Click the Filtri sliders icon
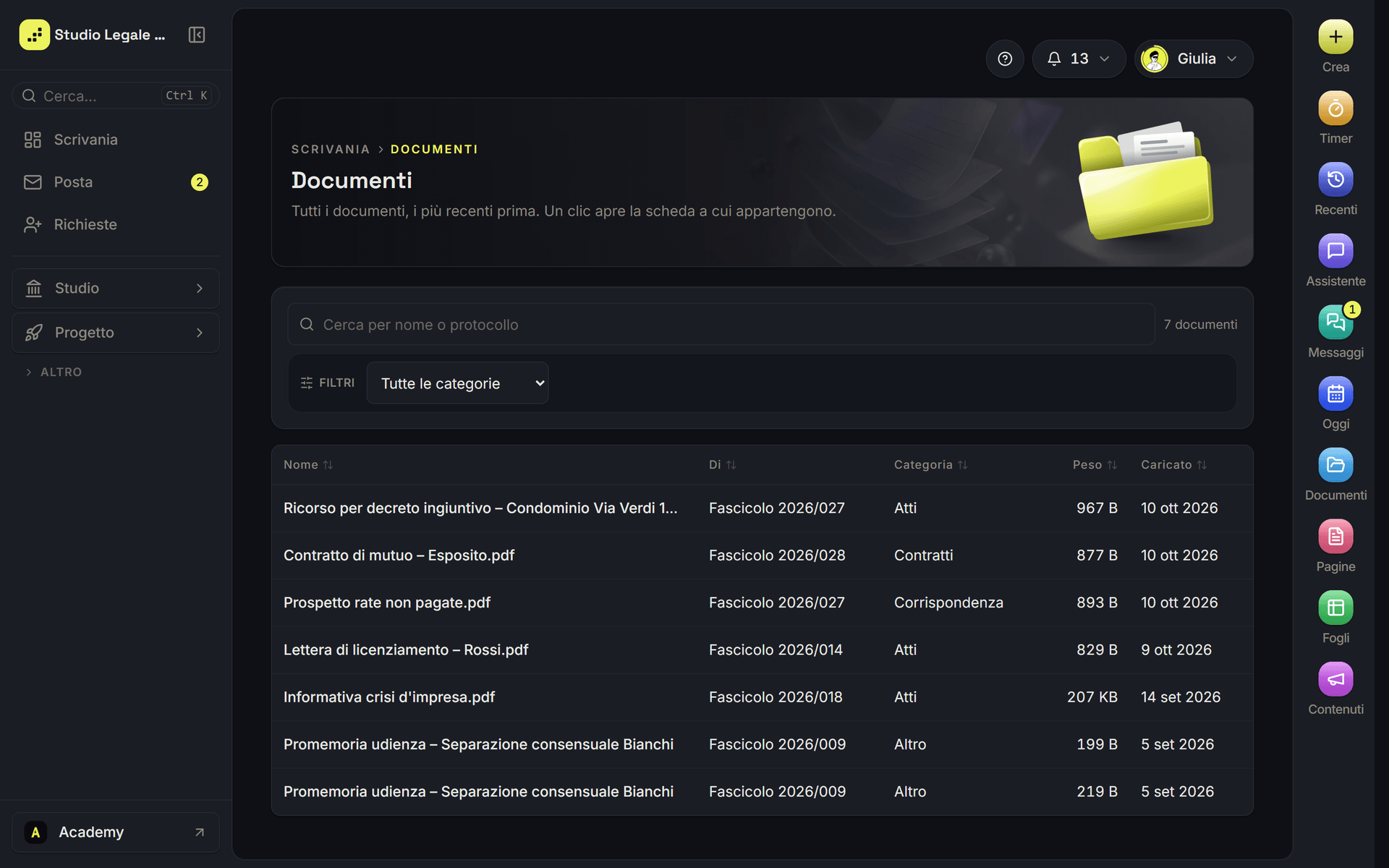1389x868 pixels. (307, 383)
